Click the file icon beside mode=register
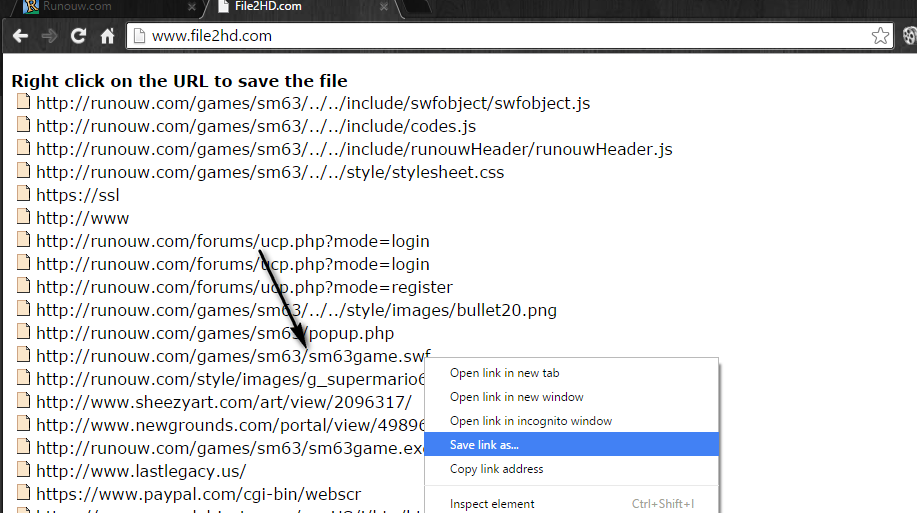917x513 pixels. point(23,285)
